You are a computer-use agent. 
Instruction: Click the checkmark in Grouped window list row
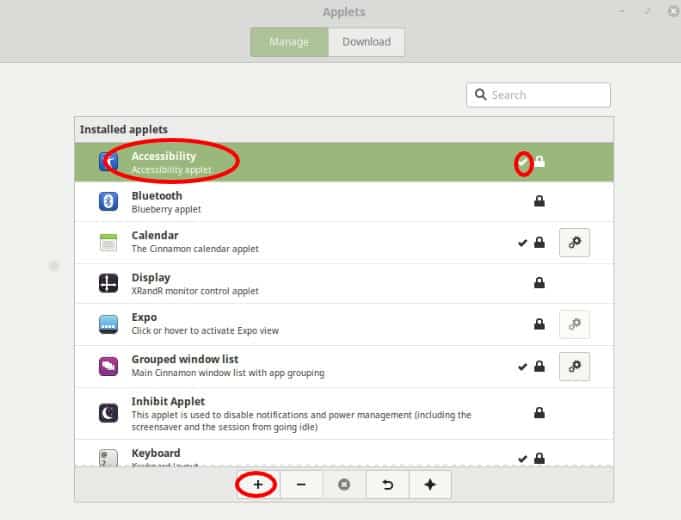[522, 367]
